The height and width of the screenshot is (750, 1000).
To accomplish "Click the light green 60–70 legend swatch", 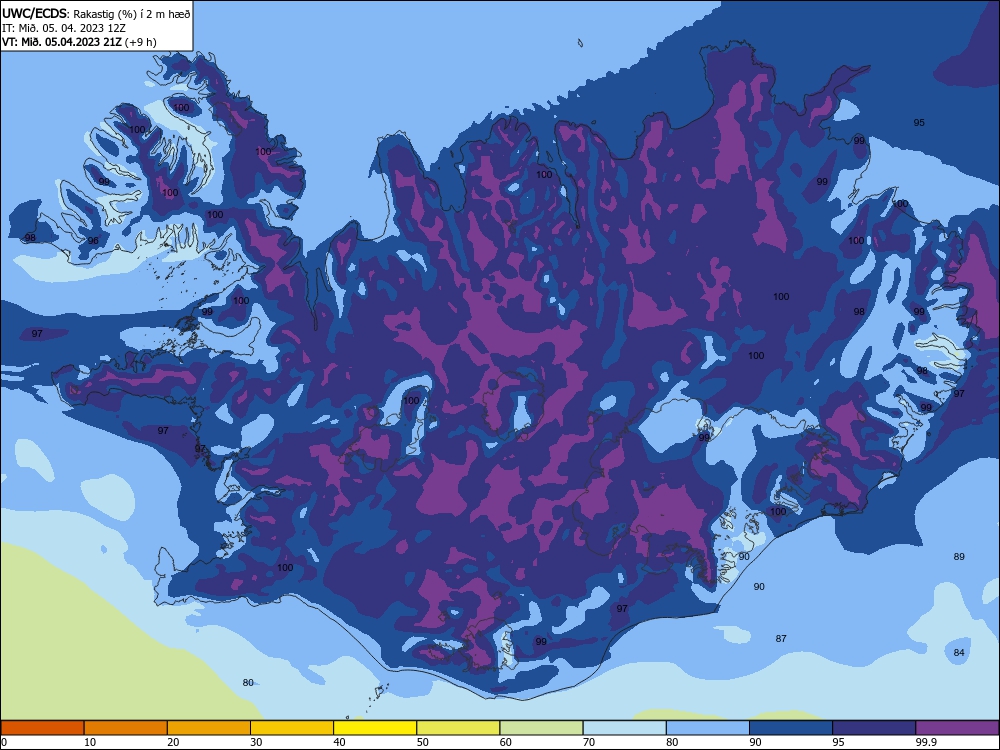I will (541, 728).
